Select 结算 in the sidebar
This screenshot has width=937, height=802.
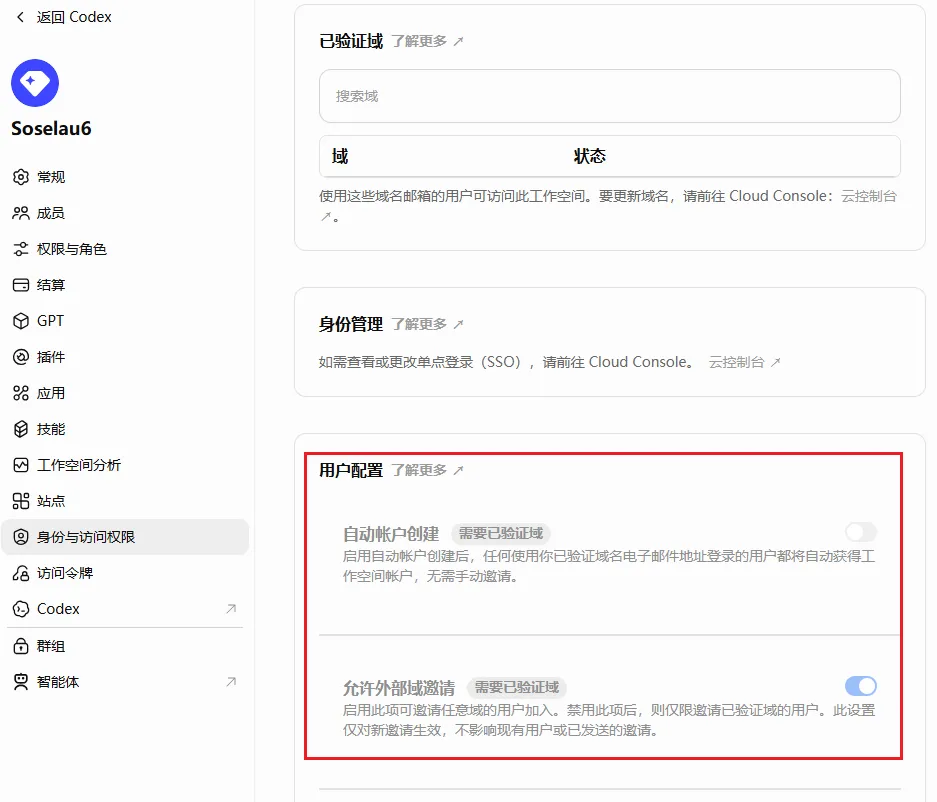tap(125, 285)
